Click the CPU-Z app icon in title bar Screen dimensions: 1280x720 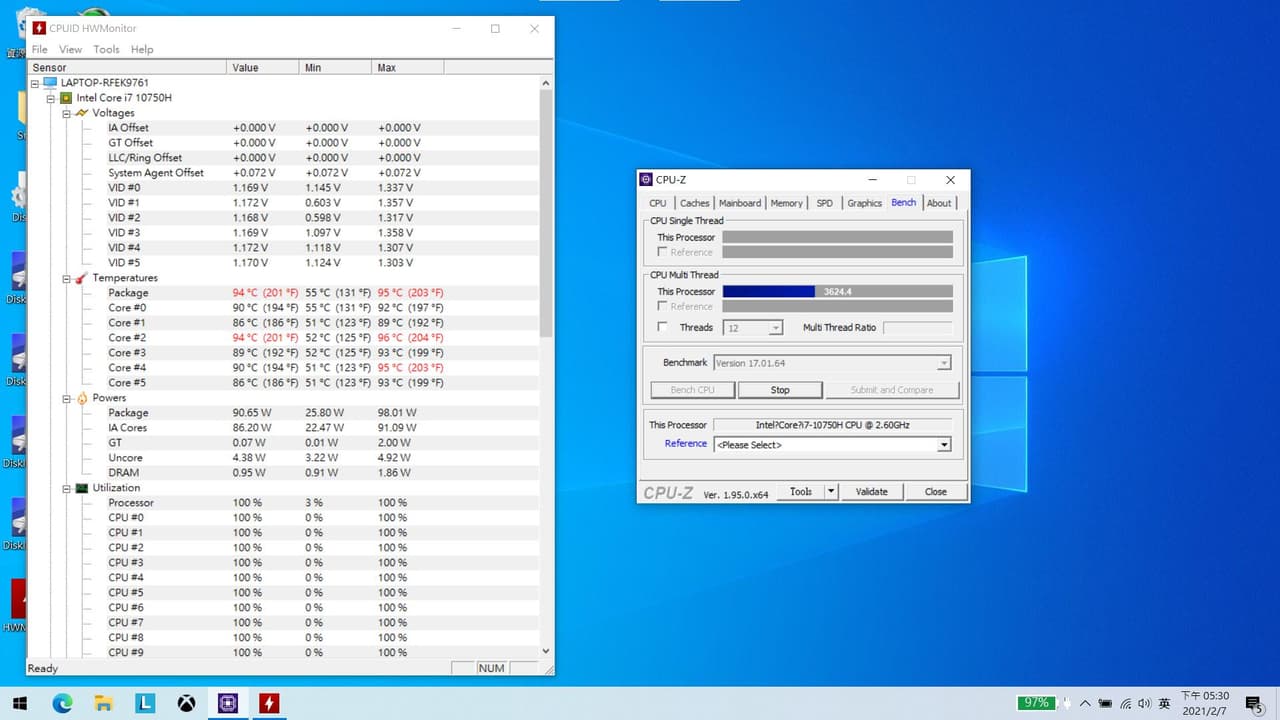[646, 180]
